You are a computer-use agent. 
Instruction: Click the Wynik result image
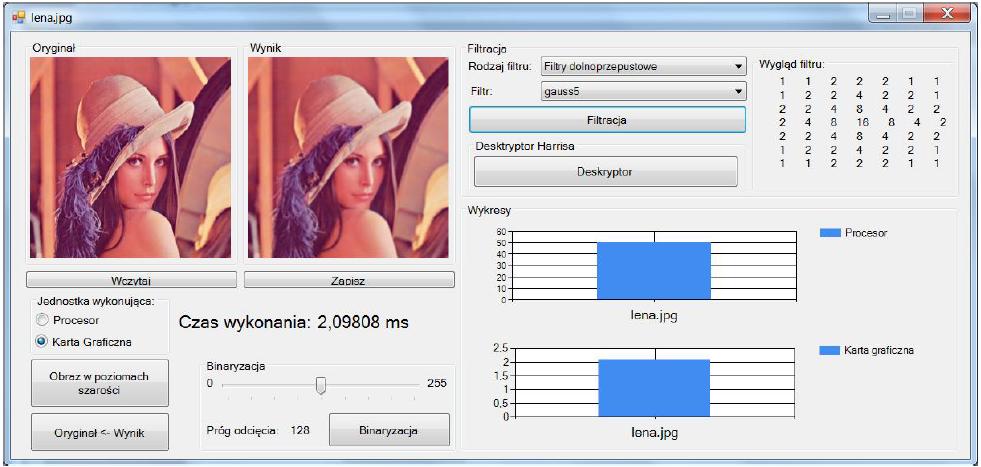[x=348, y=157]
